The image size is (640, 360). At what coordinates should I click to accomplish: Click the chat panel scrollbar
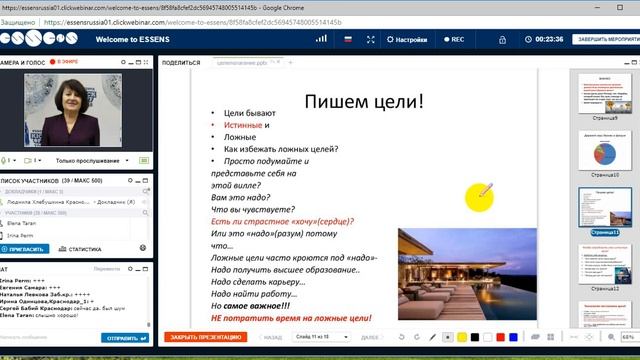pyautogui.click(x=149, y=324)
